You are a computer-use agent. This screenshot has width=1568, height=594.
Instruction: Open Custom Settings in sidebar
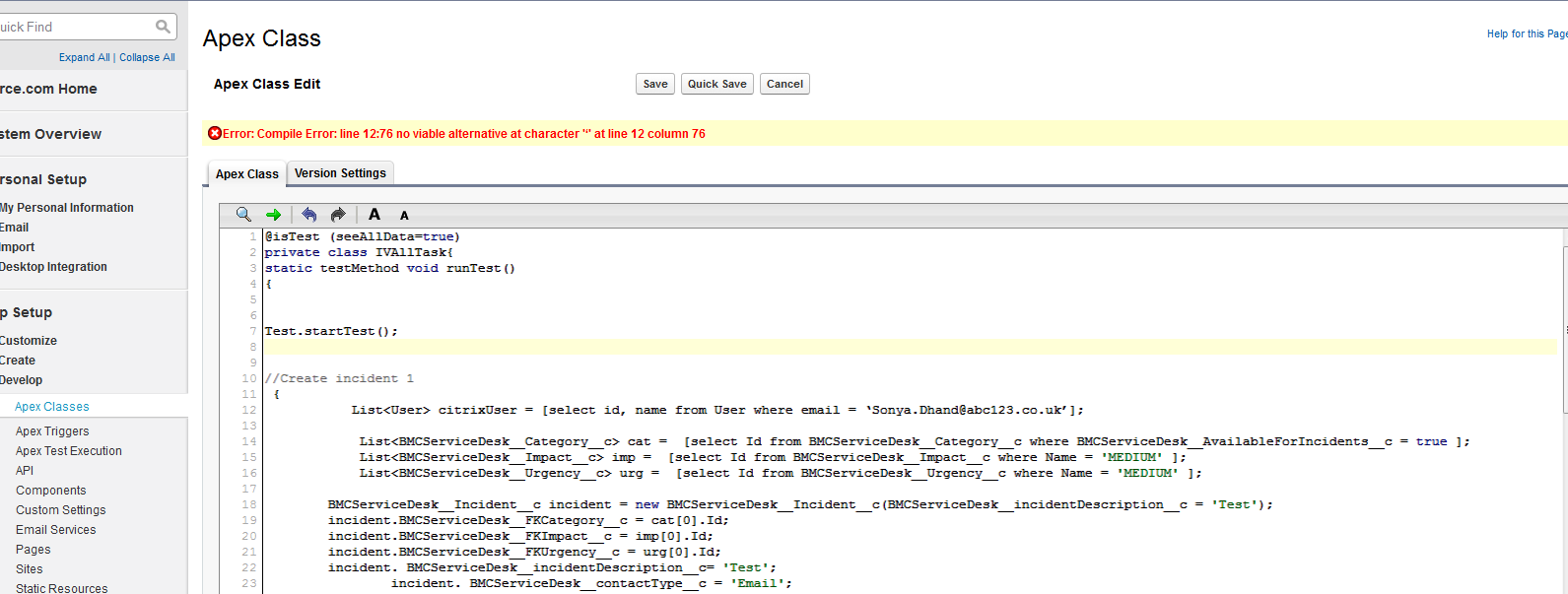(x=61, y=510)
